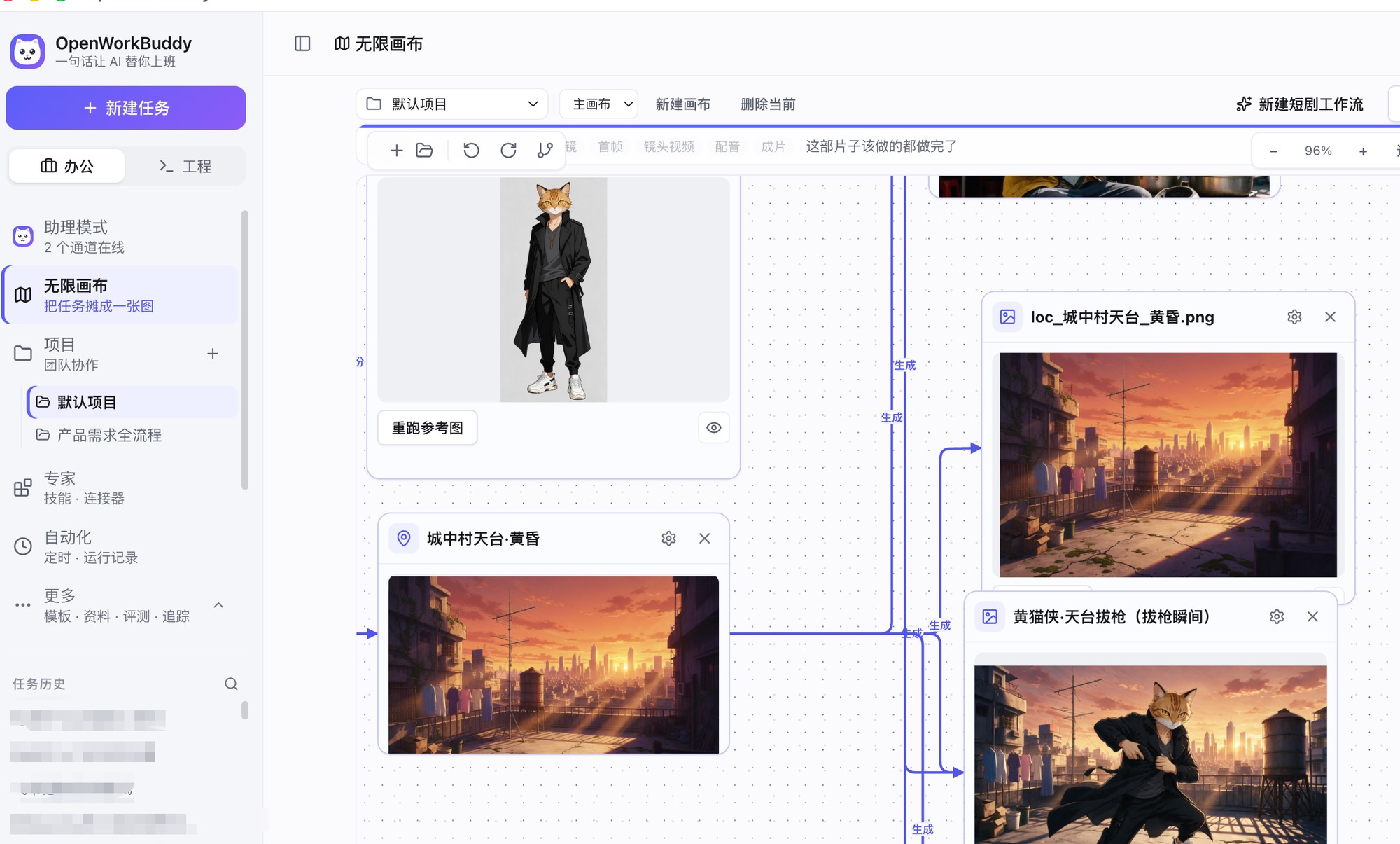
Task: Click the redo arrow icon
Action: 508,150
